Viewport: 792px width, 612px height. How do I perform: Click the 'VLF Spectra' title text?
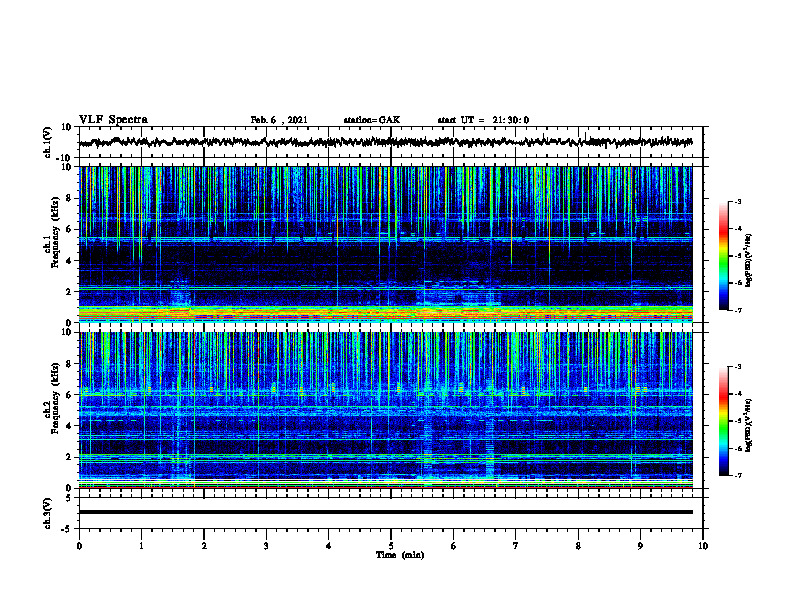pos(113,120)
